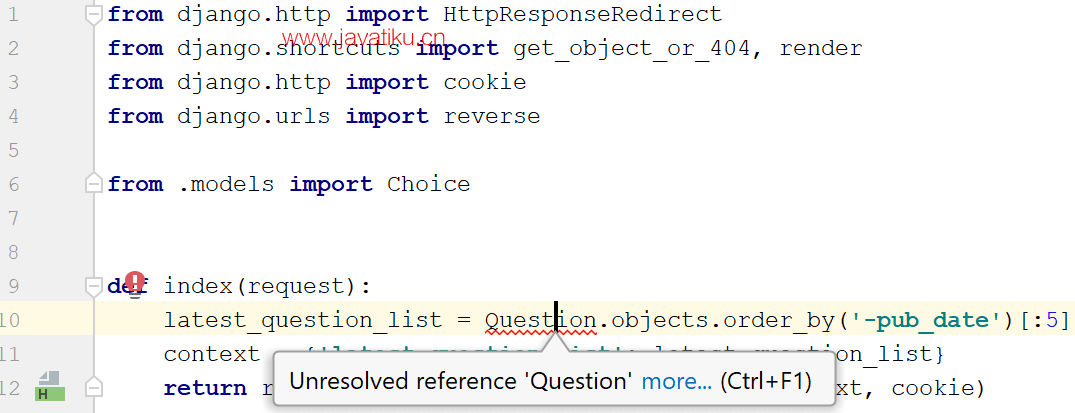1075x413 pixels.
Task: Click the index function name
Action: [x=198, y=286]
